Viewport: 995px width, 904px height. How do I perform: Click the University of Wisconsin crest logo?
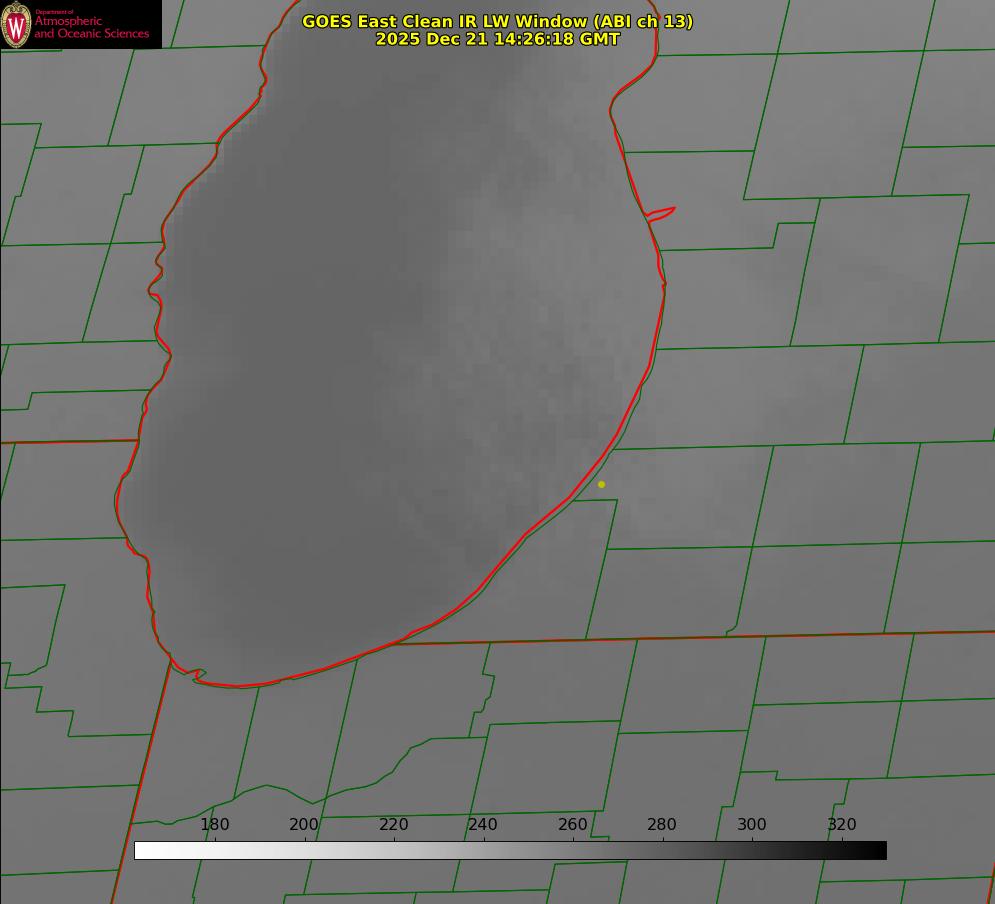pyautogui.click(x=16, y=24)
